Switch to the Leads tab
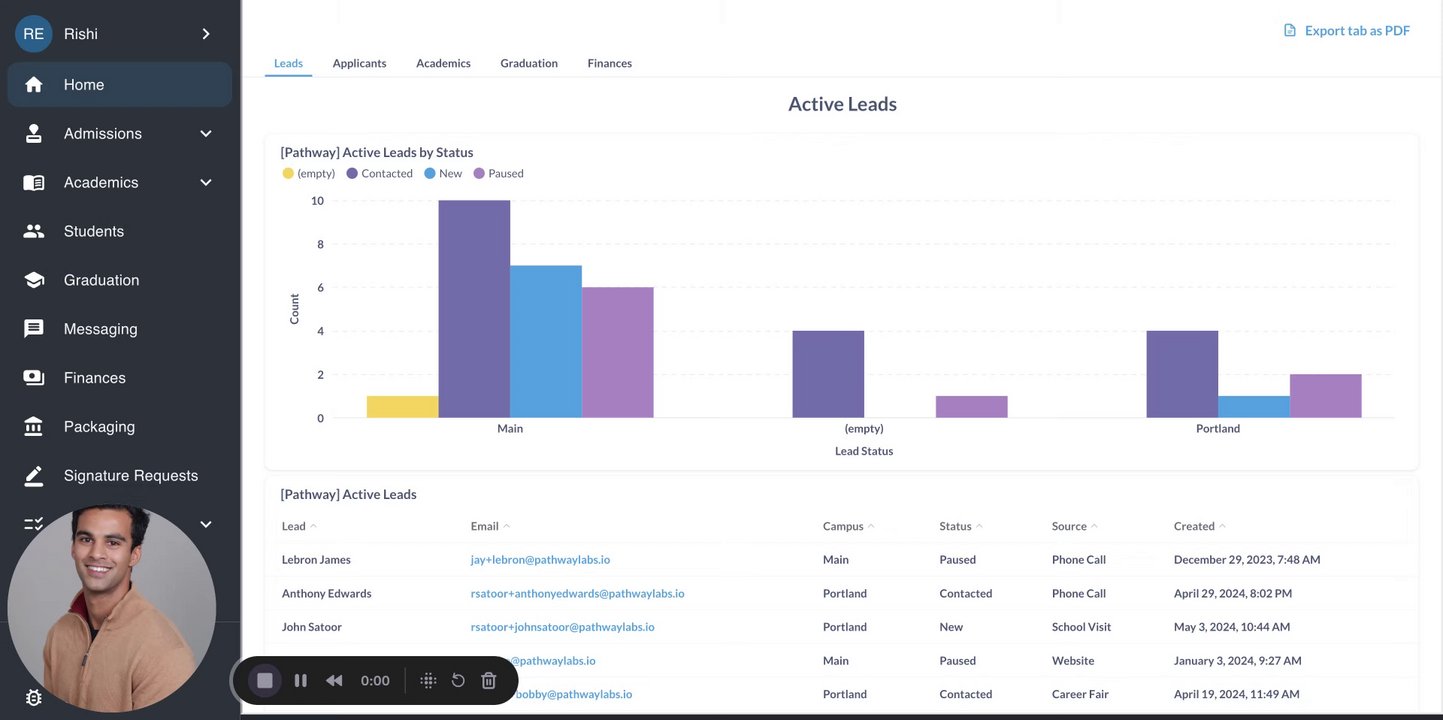Screen dimensions: 1443x720 click(x=288, y=63)
